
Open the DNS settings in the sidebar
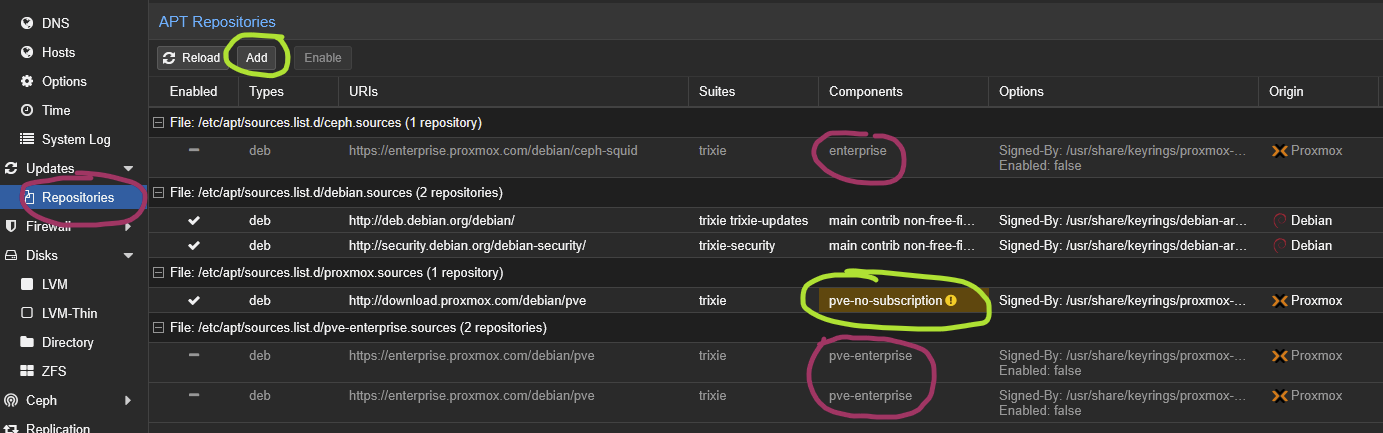pos(55,23)
